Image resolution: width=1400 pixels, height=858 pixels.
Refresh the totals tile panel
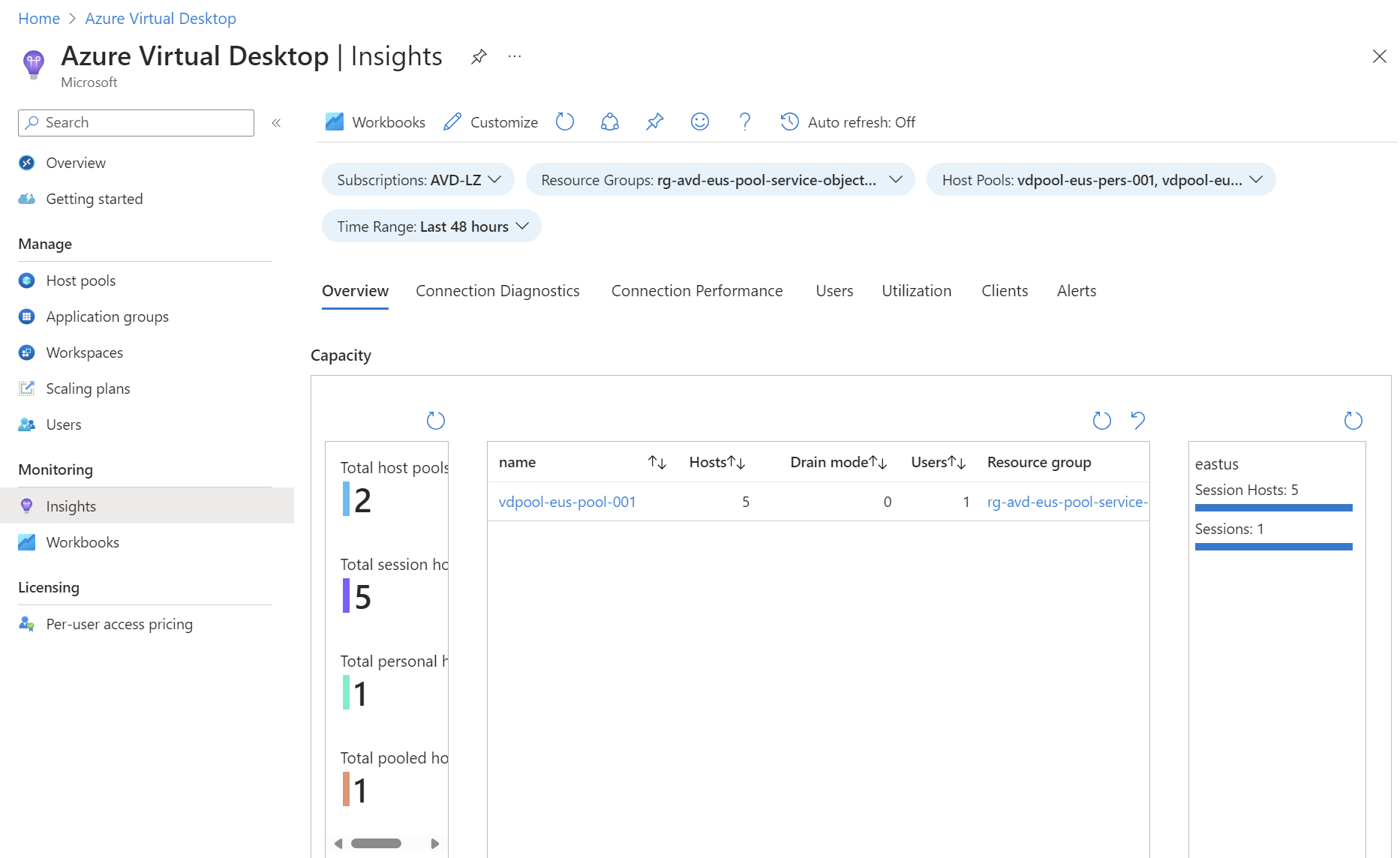[x=436, y=421]
